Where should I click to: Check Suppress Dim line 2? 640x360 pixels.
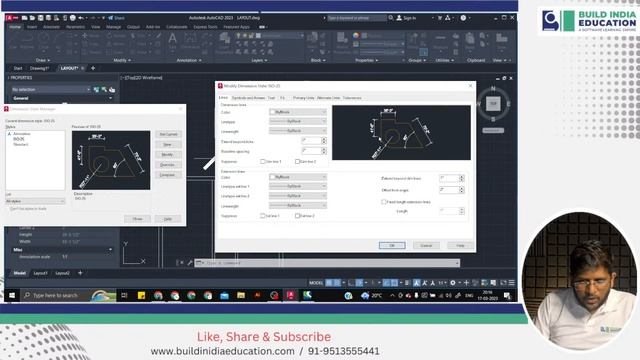point(297,162)
